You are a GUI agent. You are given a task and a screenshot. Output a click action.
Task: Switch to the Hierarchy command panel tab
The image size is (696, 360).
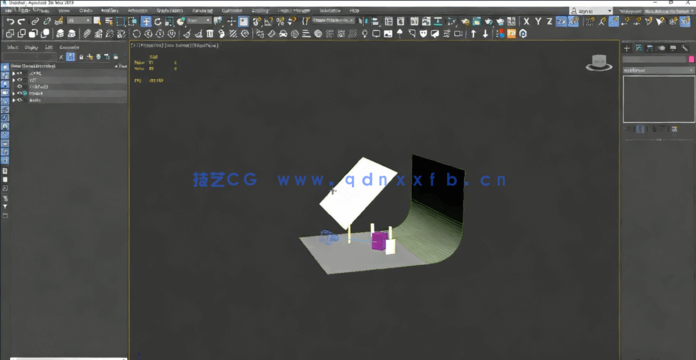[x=650, y=48]
